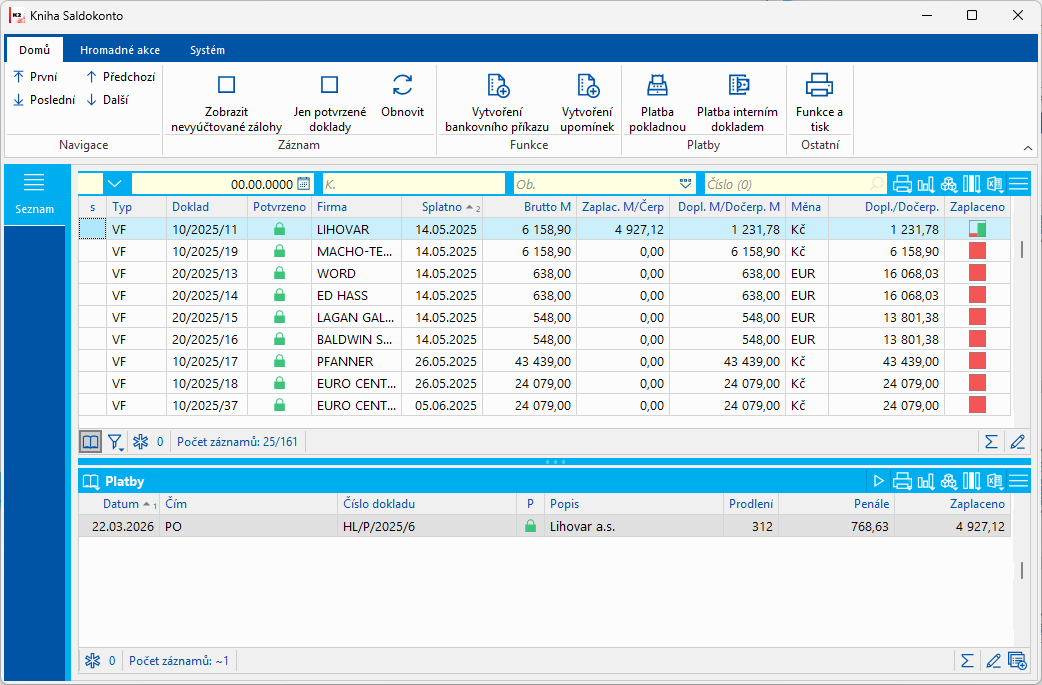This screenshot has height=685, width=1042.
Task: Click payment number HL/P/2025/6
Action: tap(379, 526)
